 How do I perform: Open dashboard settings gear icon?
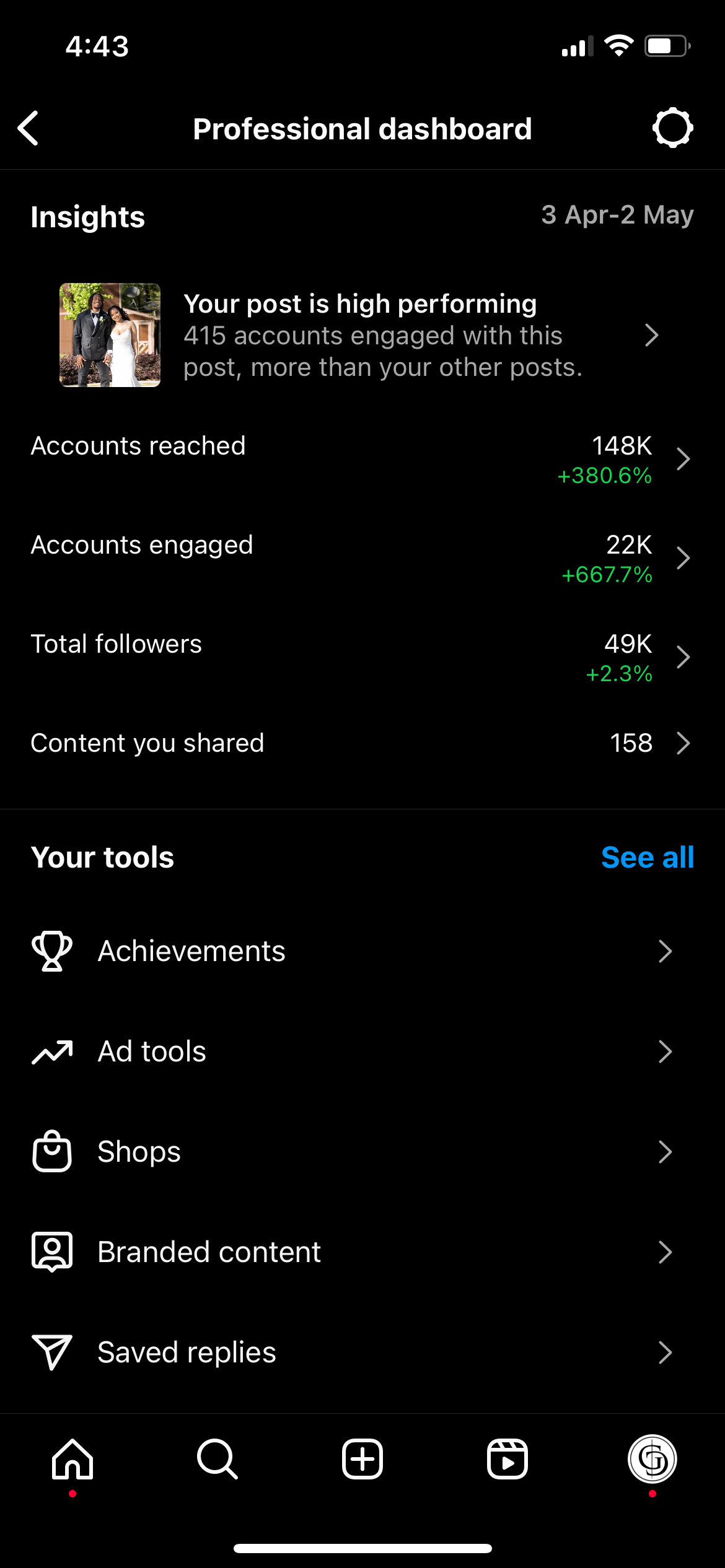pyautogui.click(x=672, y=128)
